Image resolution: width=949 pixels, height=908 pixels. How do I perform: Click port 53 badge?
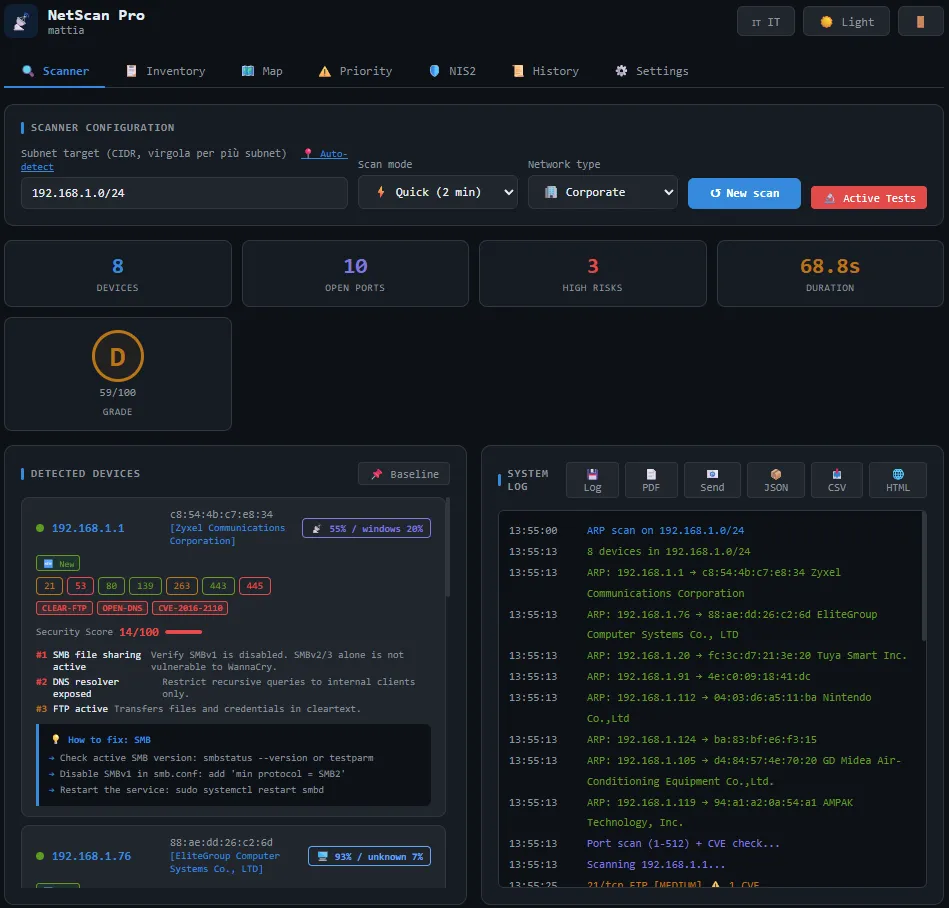click(80, 586)
